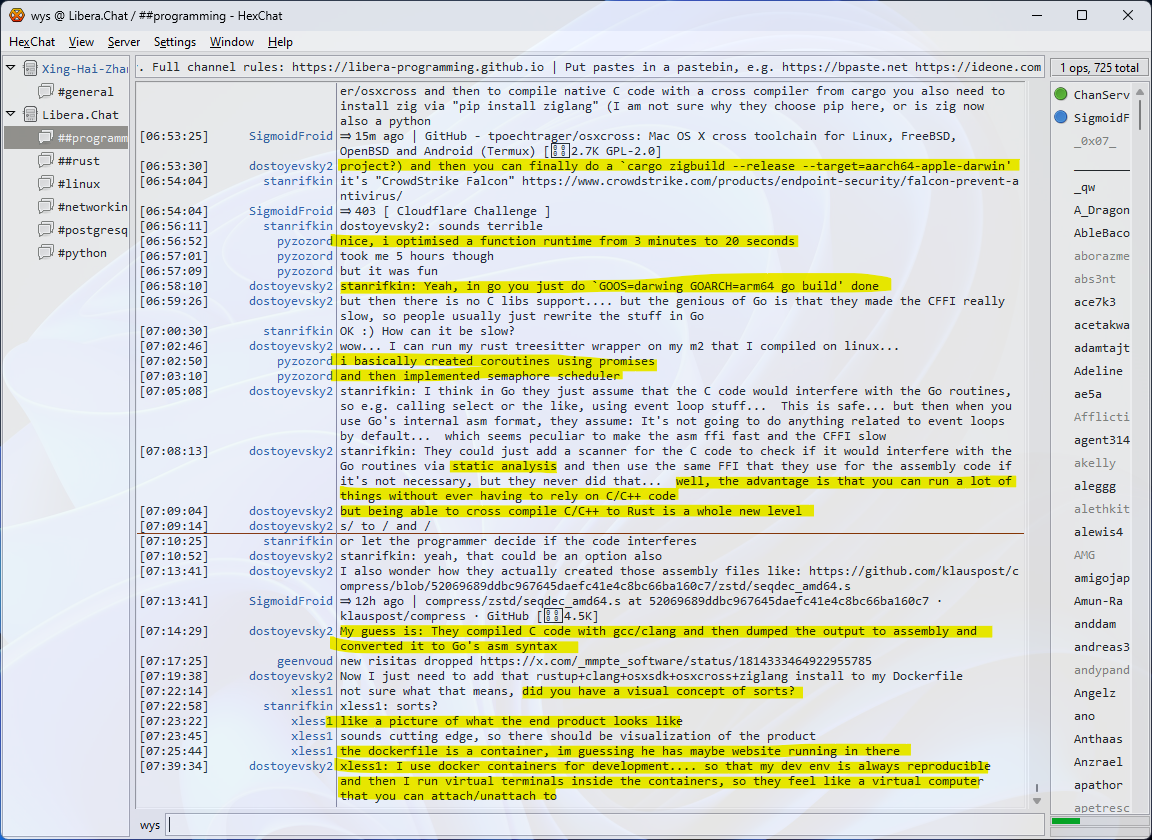
Task: Click SigmoidFroid's blue status icon
Action: (1060, 118)
